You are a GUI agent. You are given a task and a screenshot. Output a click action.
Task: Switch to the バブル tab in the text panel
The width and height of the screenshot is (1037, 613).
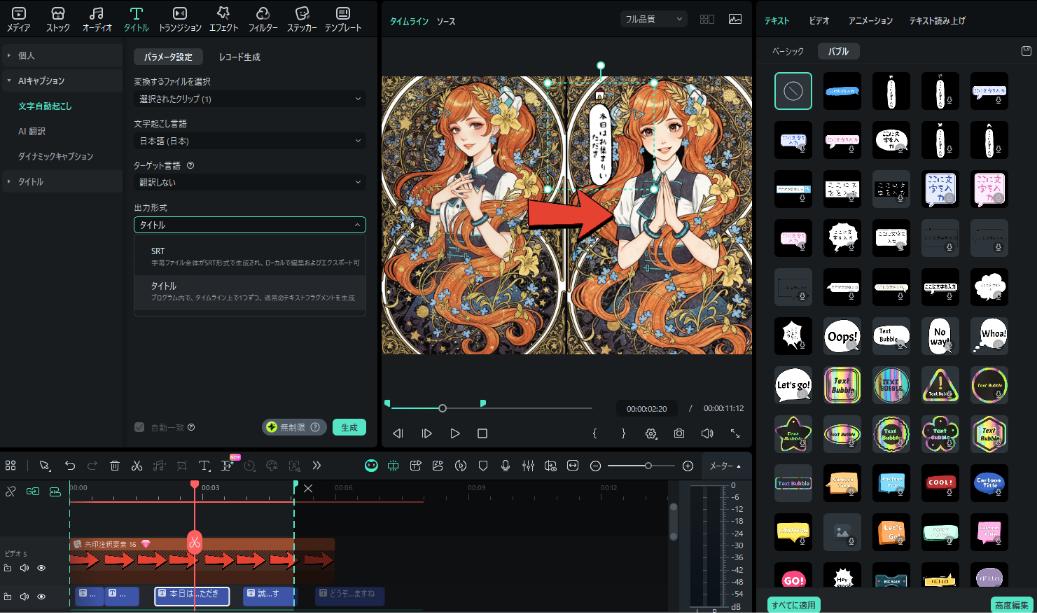pos(838,50)
